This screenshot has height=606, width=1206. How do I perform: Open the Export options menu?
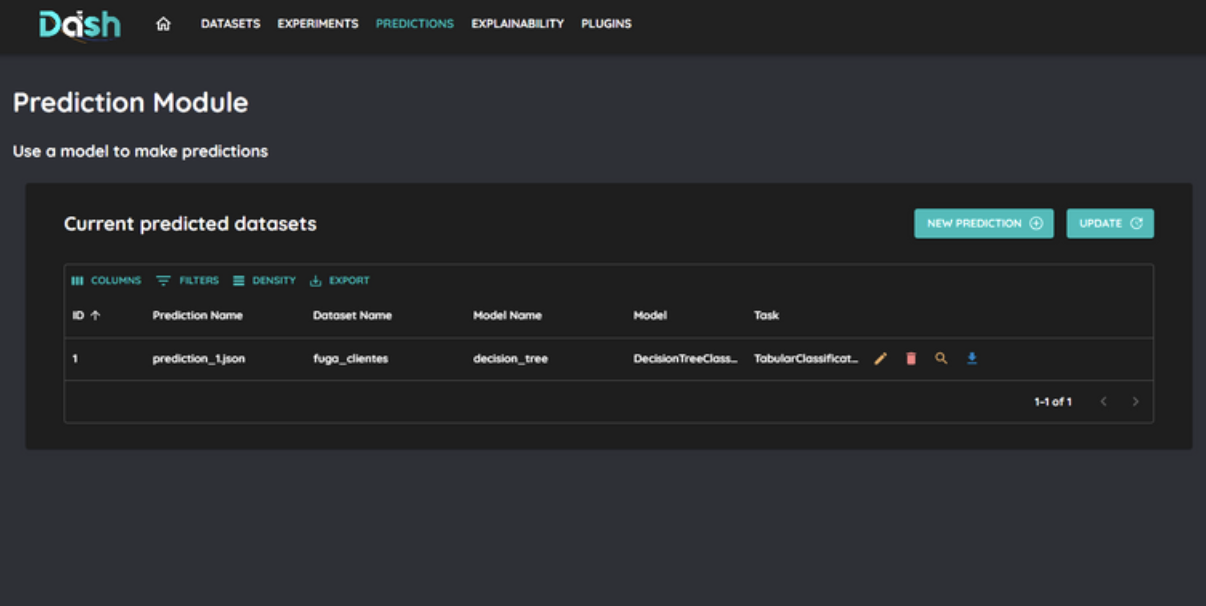tap(340, 281)
